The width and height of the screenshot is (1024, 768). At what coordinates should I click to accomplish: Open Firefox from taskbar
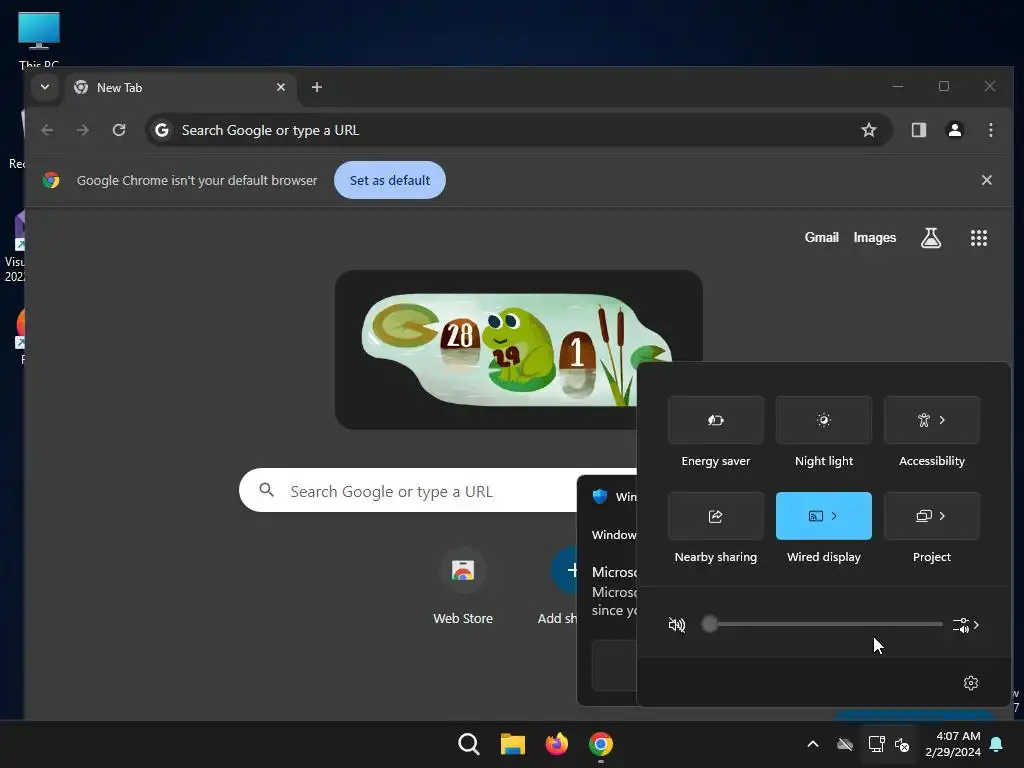tap(556, 744)
